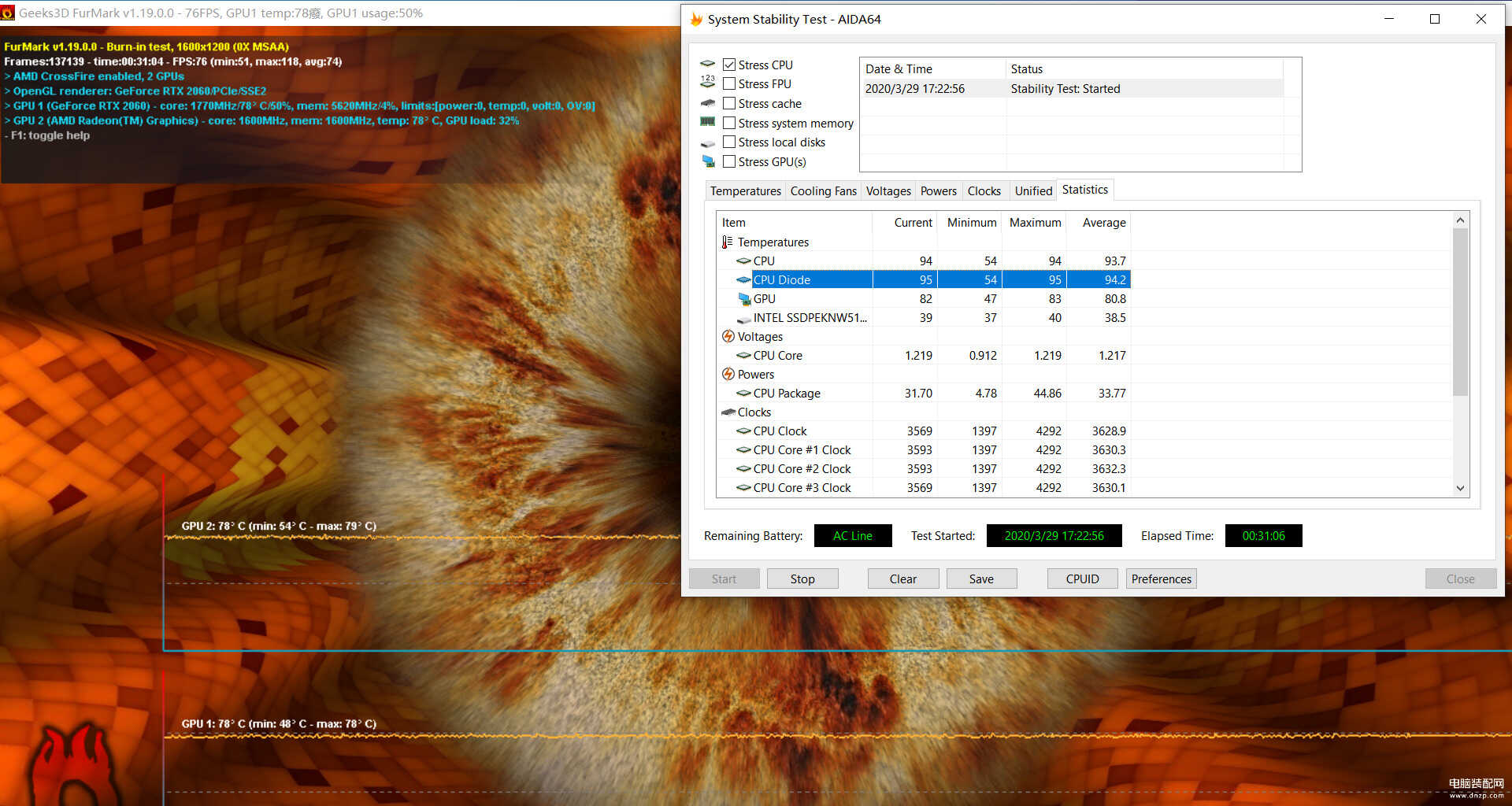Viewport: 1512px width, 806px height.
Task: Click the Average column header
Action: [x=1099, y=223]
